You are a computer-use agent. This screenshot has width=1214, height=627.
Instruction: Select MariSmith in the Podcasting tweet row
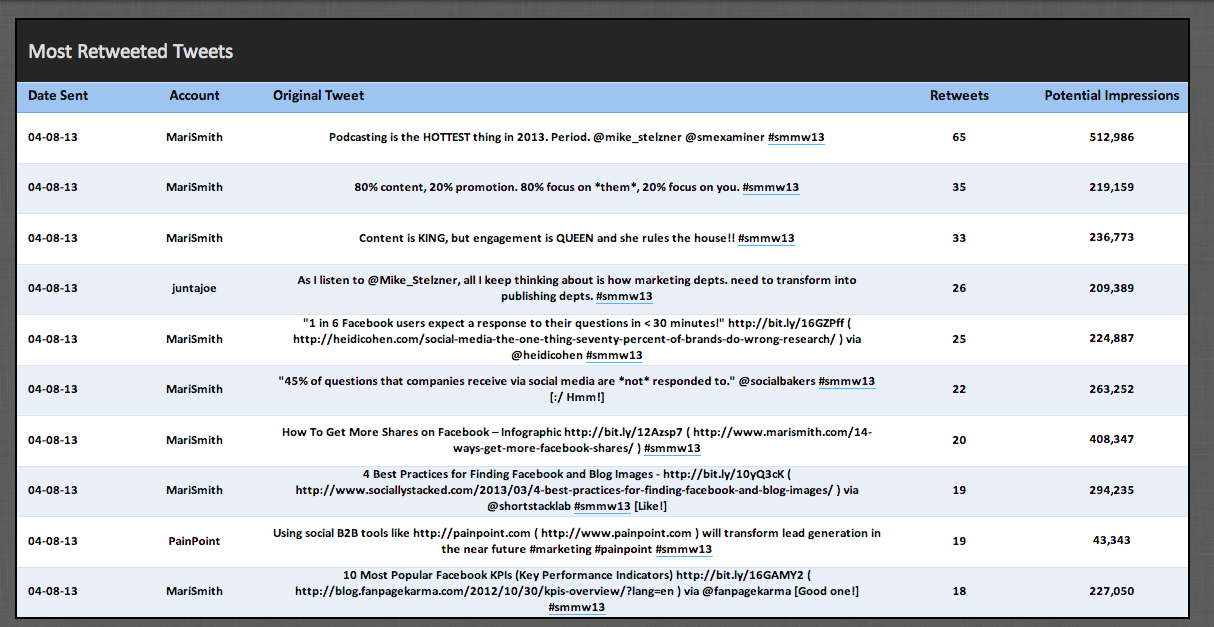(x=194, y=137)
